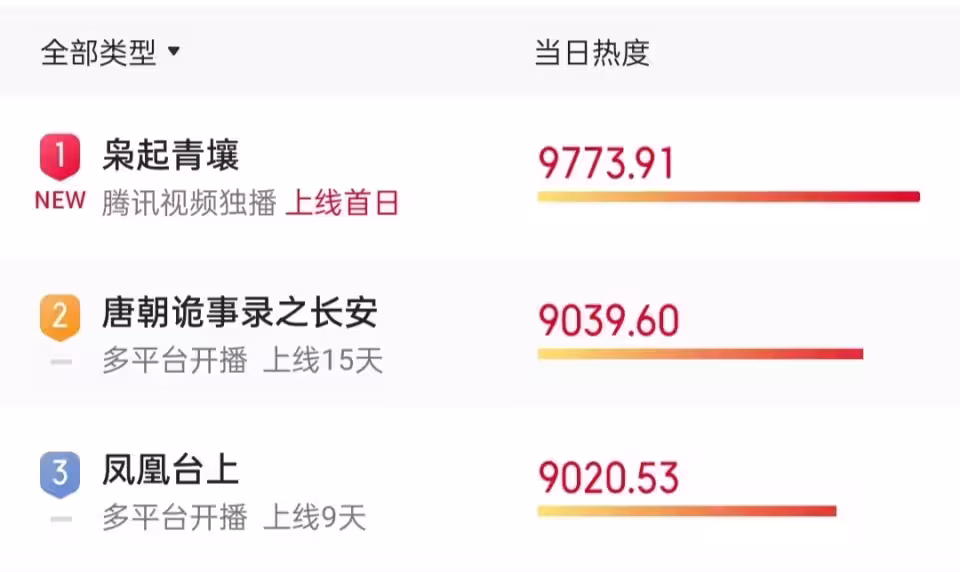Click the rank-unchanged dash under badge 2

pos(61,361)
